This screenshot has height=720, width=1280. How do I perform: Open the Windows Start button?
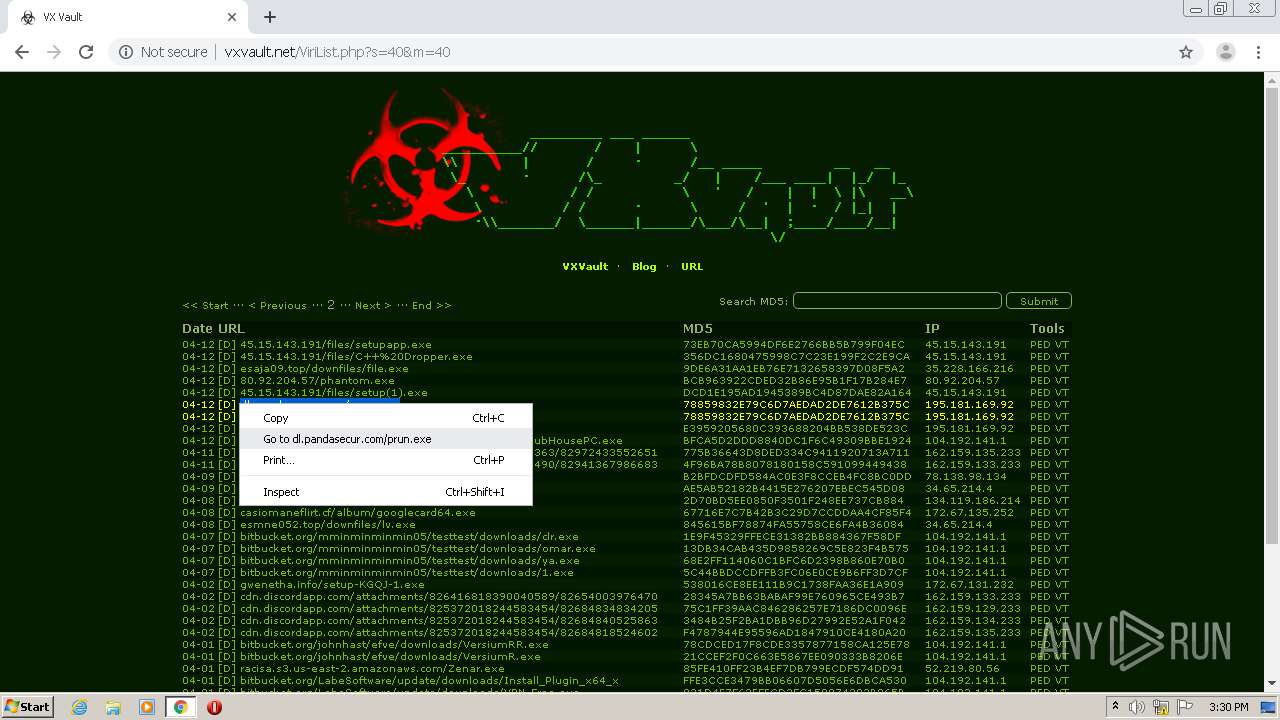pos(28,706)
